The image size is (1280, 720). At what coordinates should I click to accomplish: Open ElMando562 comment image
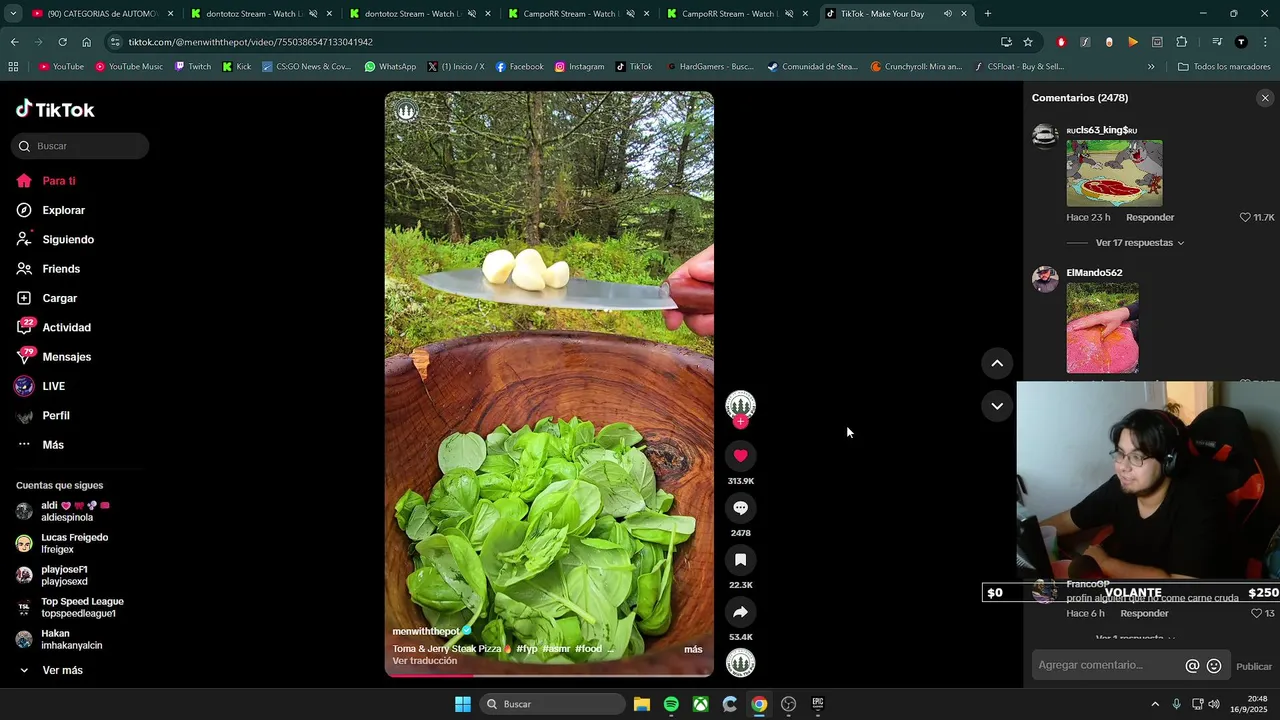[x=1102, y=328]
